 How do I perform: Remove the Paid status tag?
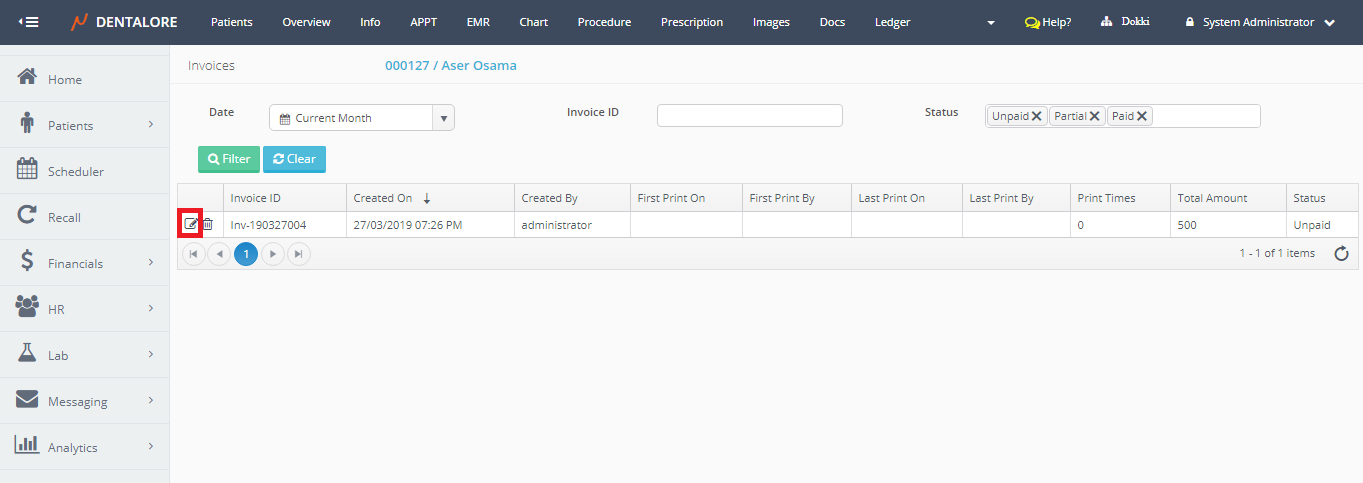tap(1143, 116)
